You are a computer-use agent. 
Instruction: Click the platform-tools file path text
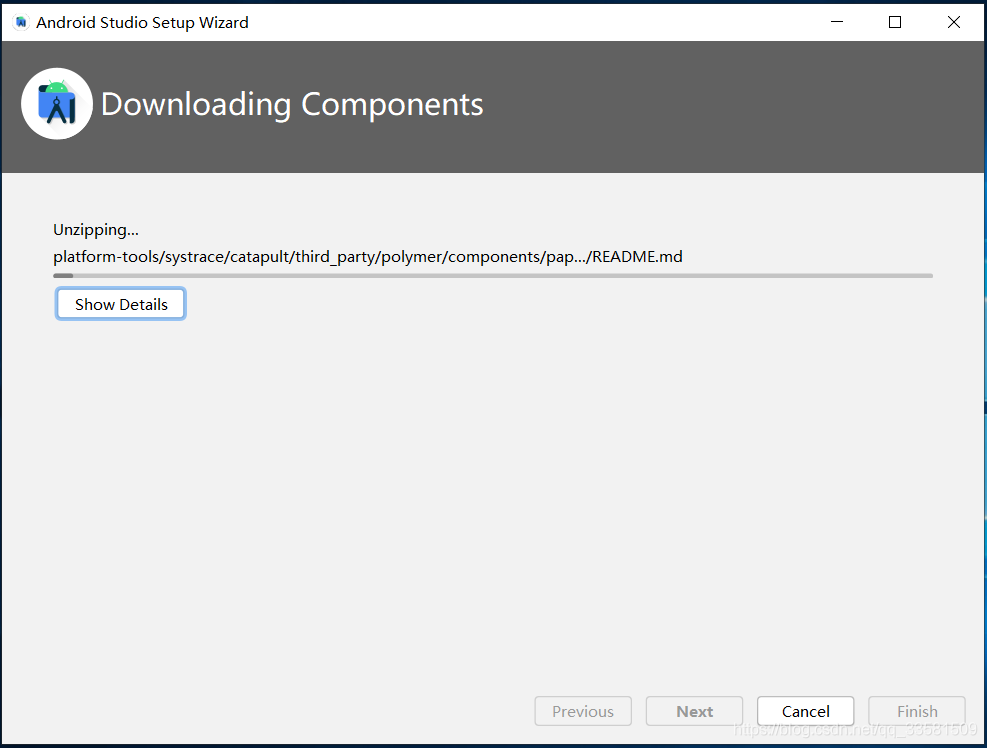click(368, 257)
